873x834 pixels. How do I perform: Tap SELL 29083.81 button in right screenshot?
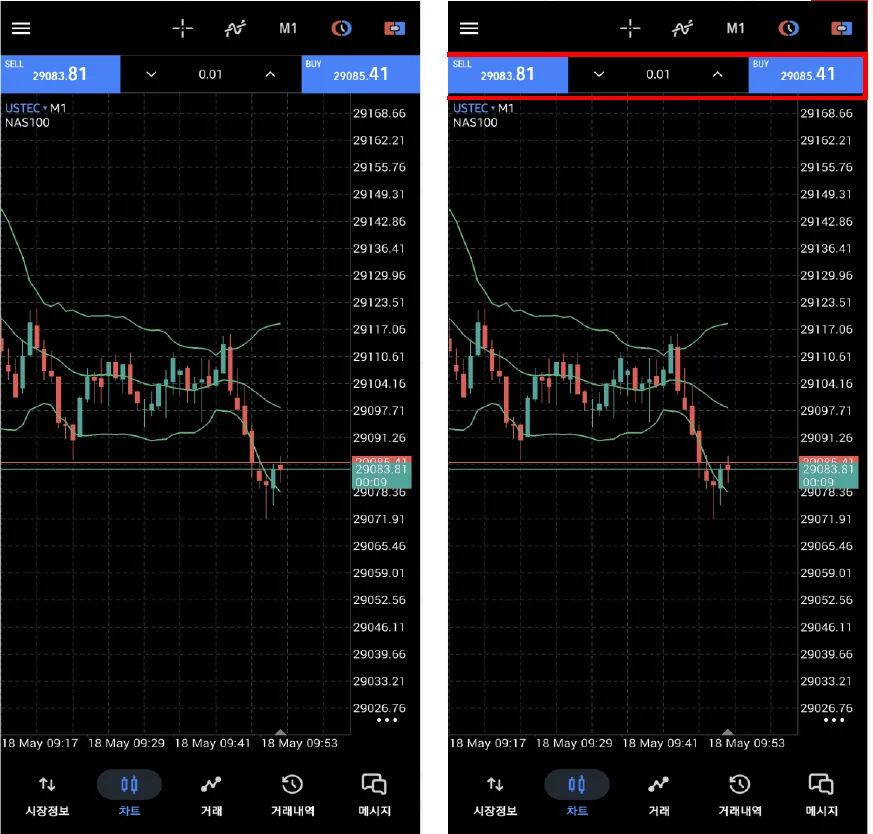tap(508, 74)
